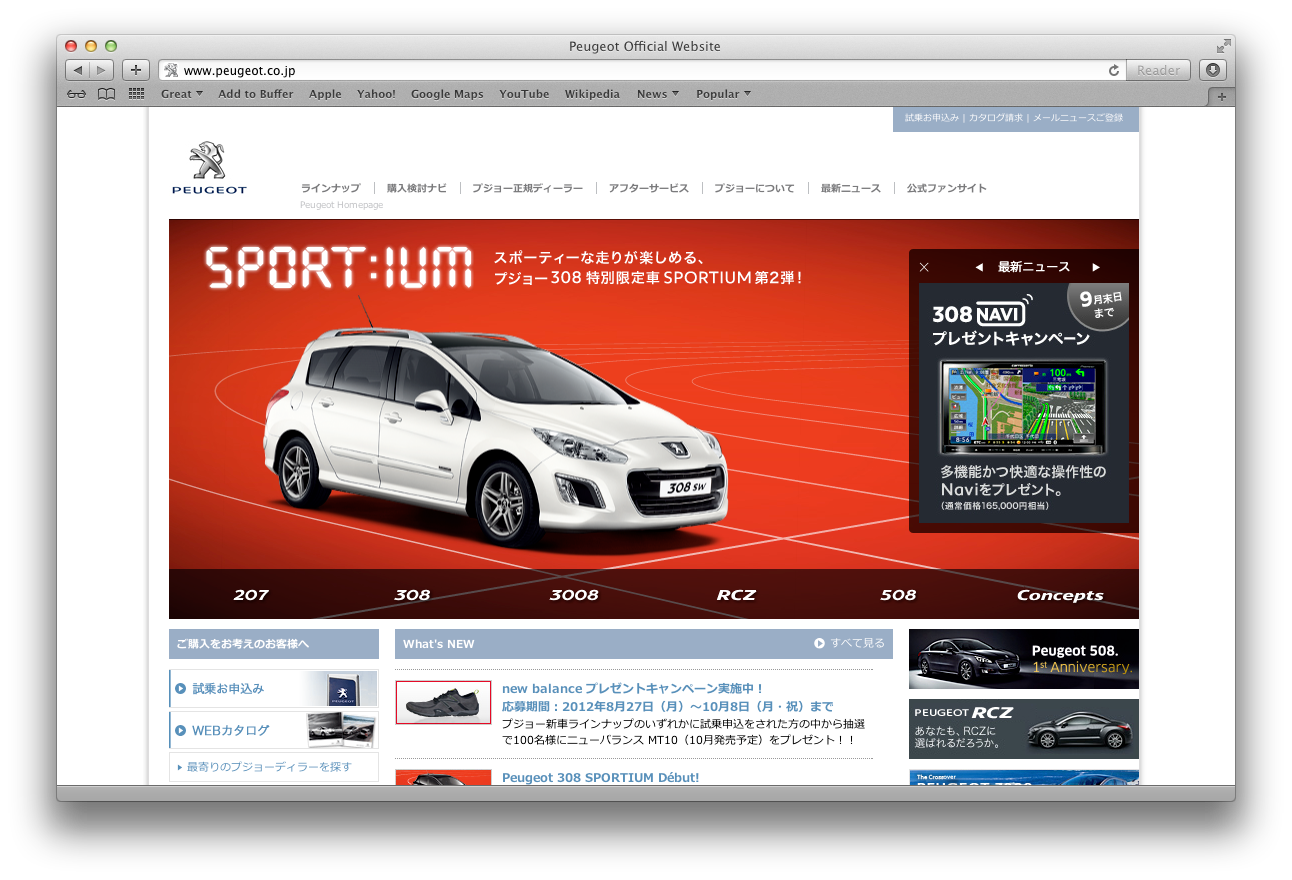Click the すべて見る link text
The image size is (1292, 880).
[x=858, y=644]
